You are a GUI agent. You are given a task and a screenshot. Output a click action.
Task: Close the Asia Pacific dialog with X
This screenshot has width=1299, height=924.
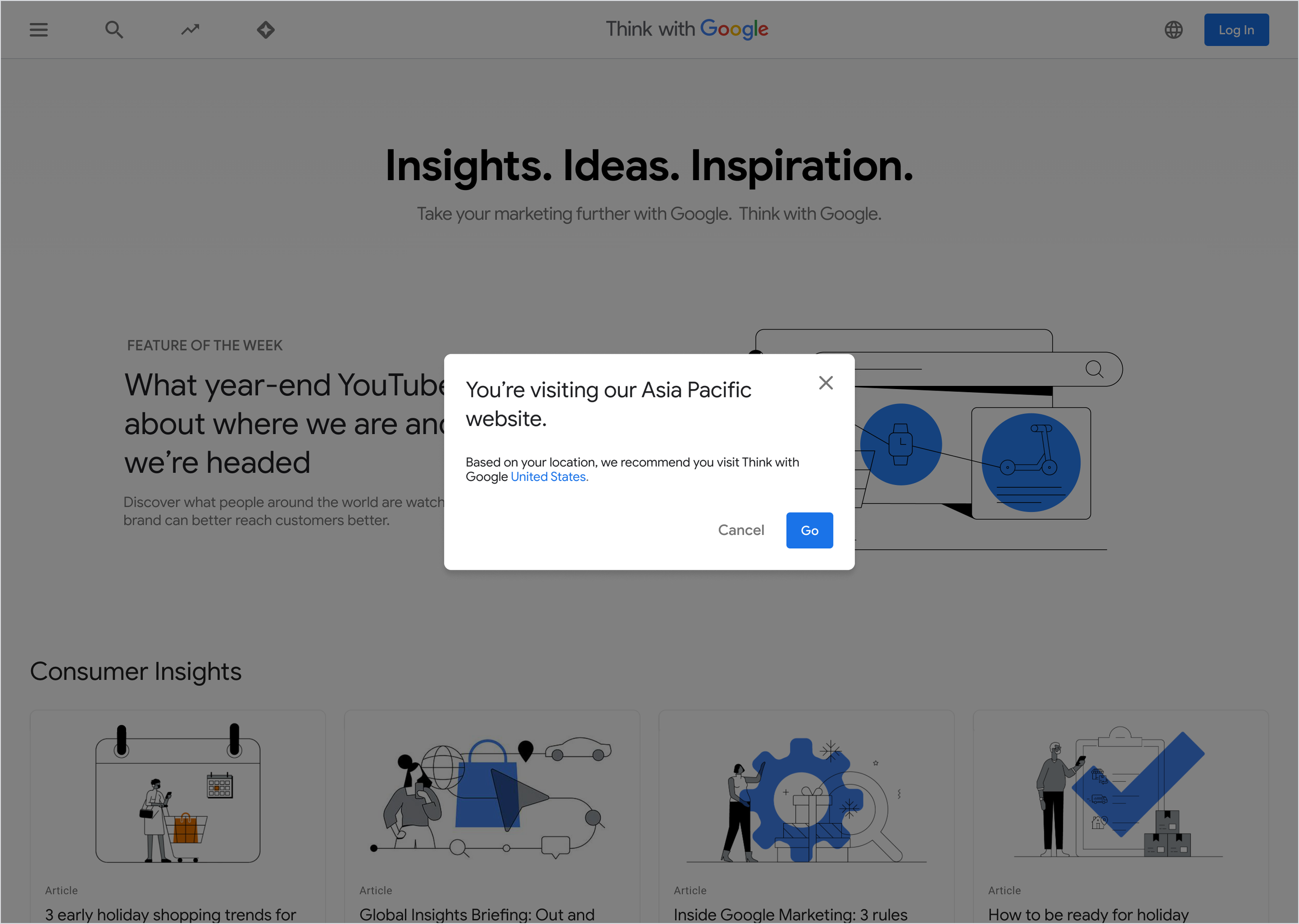pos(826,383)
